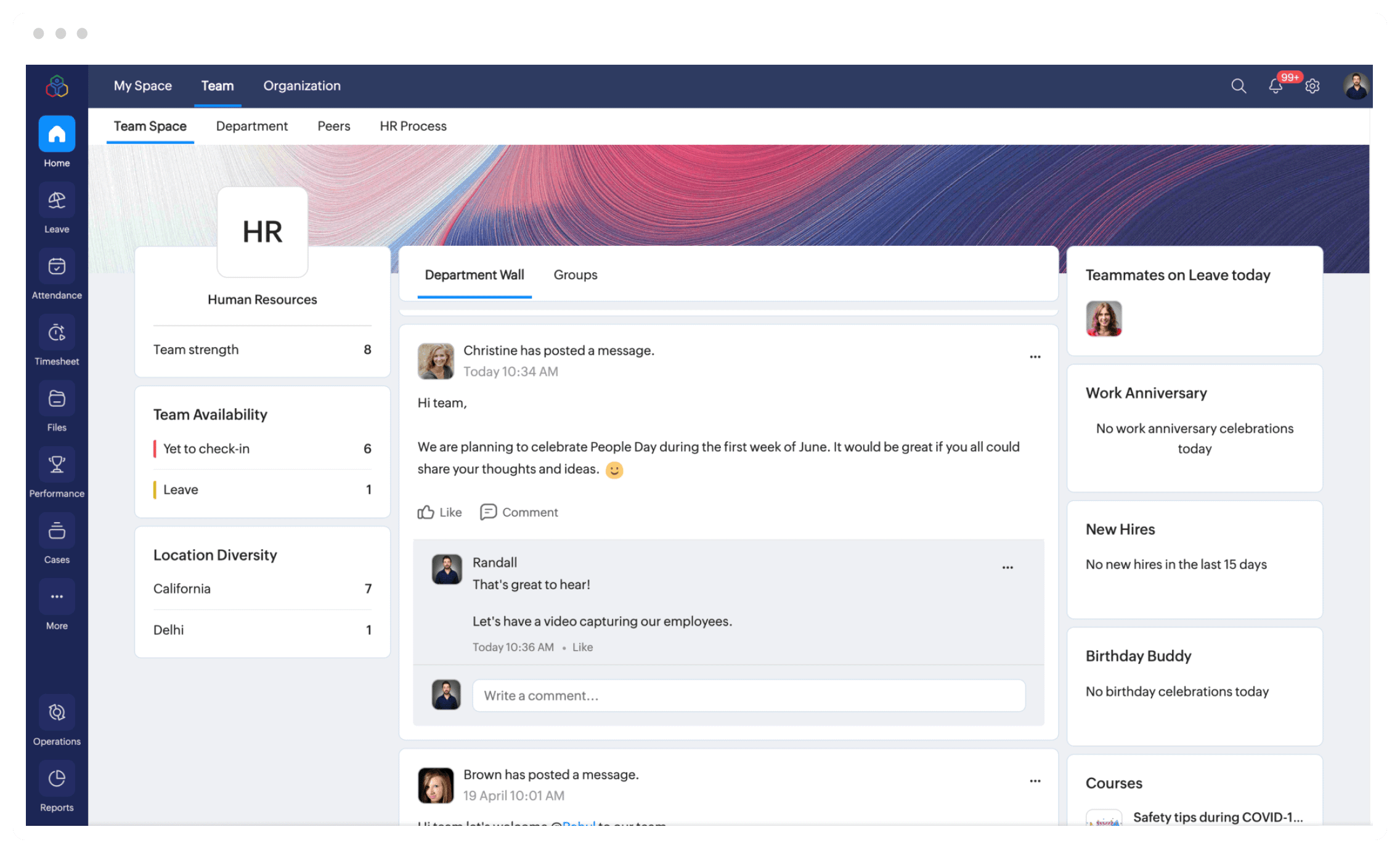Switch to the Organization tab
This screenshot has height=853, width=1400.
302,86
